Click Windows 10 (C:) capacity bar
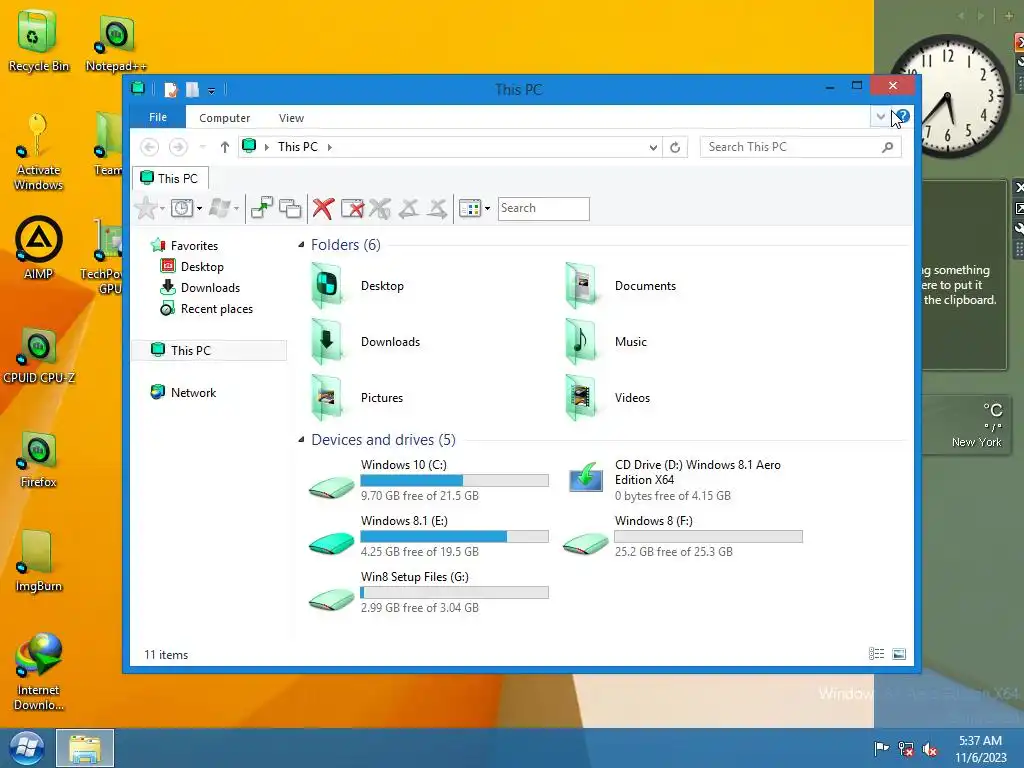This screenshot has height=768, width=1024. [x=455, y=481]
